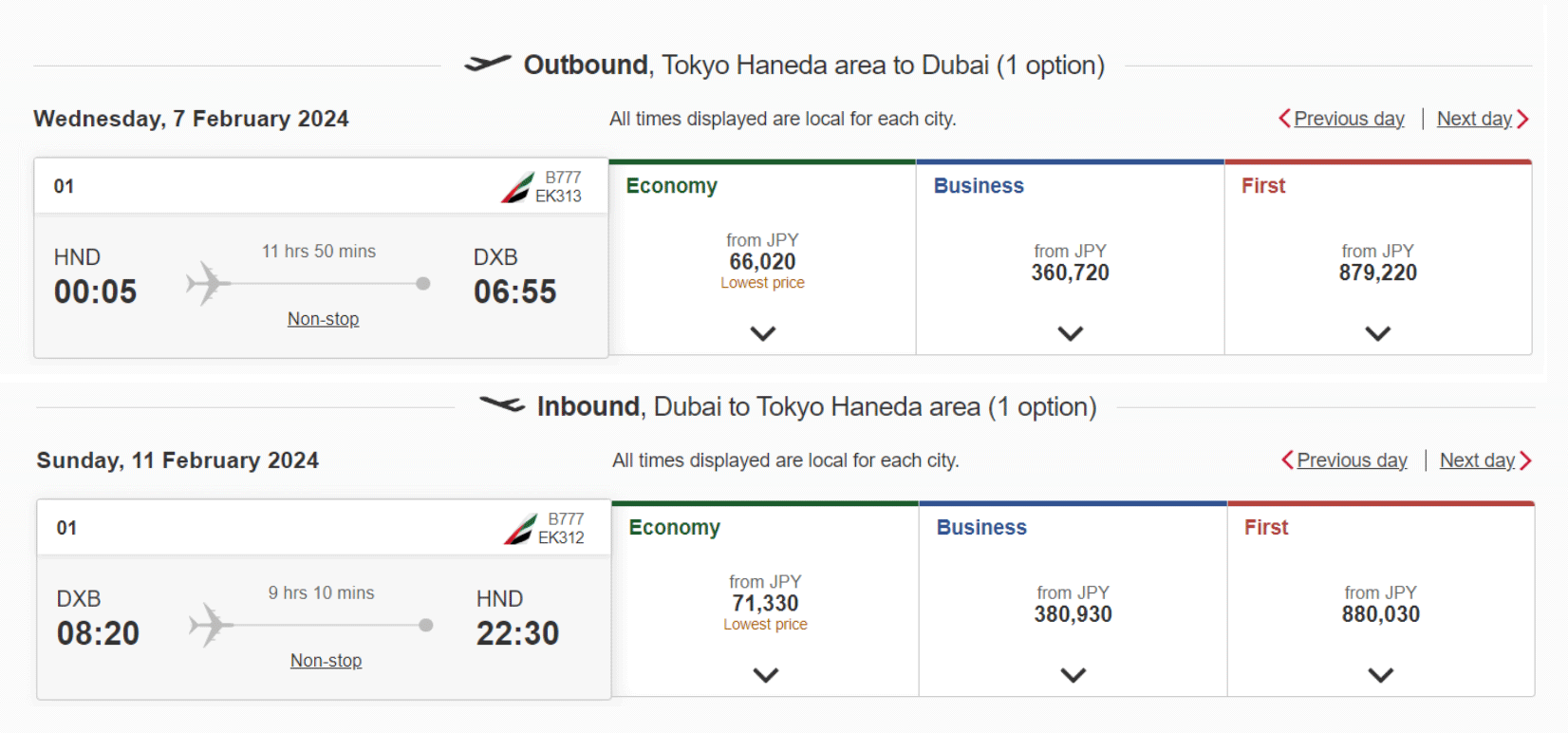Go to outbound Next day flights

(1474, 119)
